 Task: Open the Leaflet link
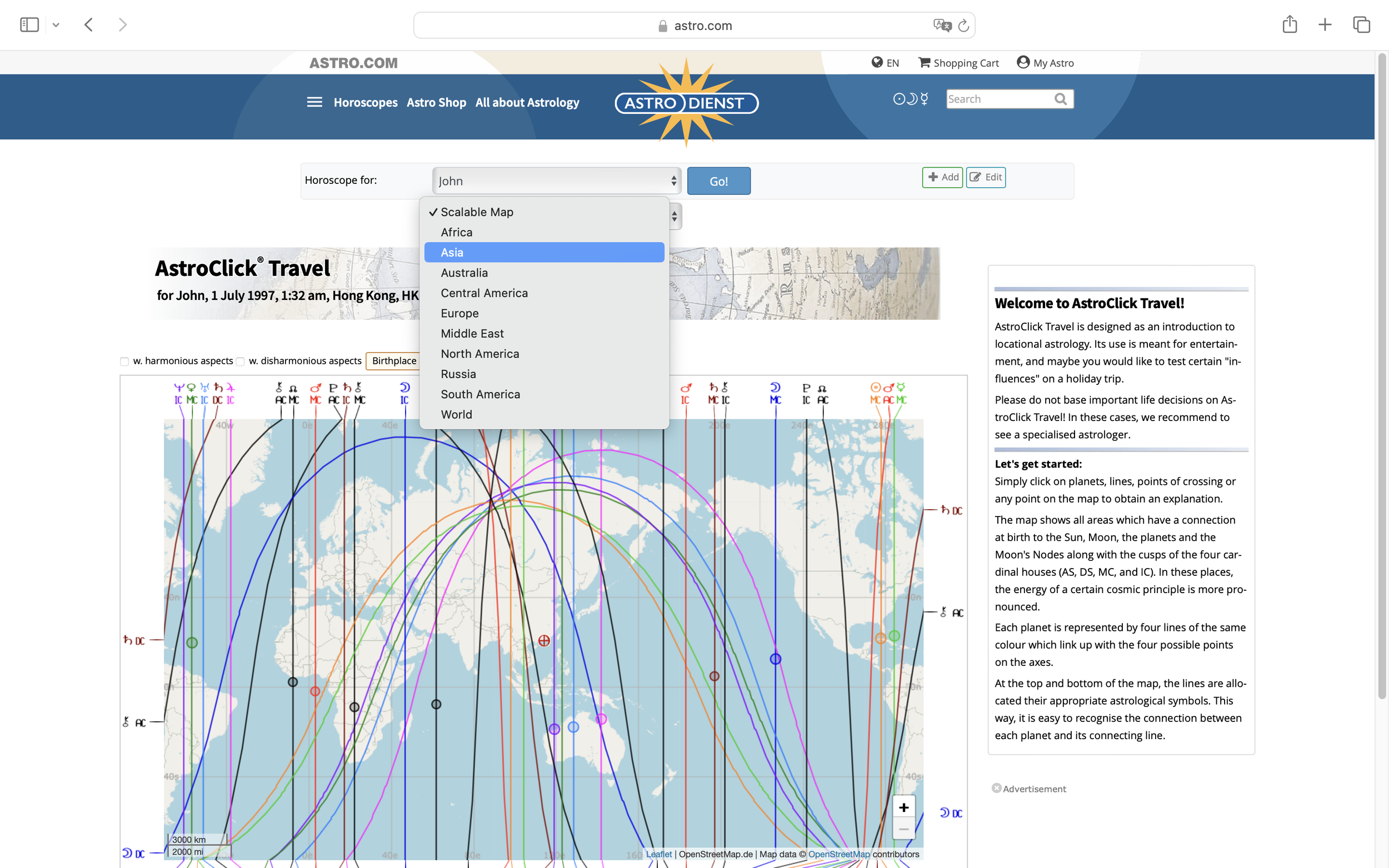(x=658, y=854)
